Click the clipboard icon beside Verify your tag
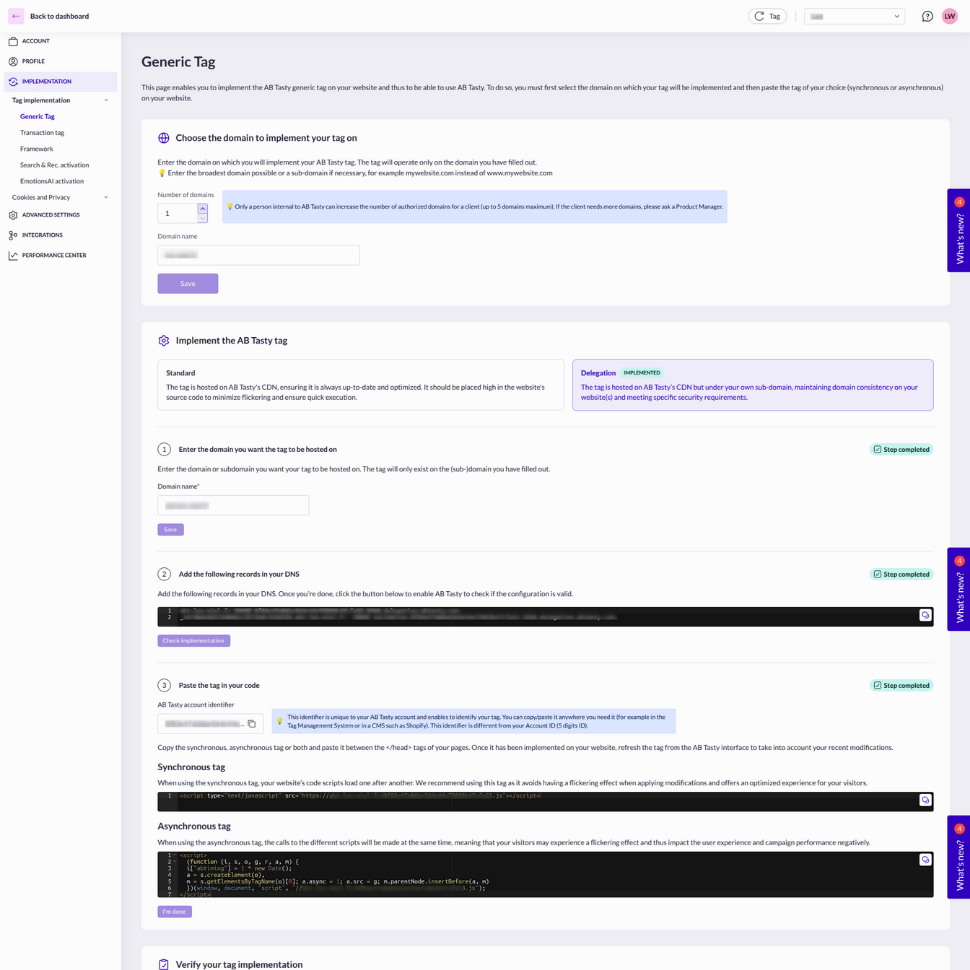The image size is (970, 970). coord(163,964)
